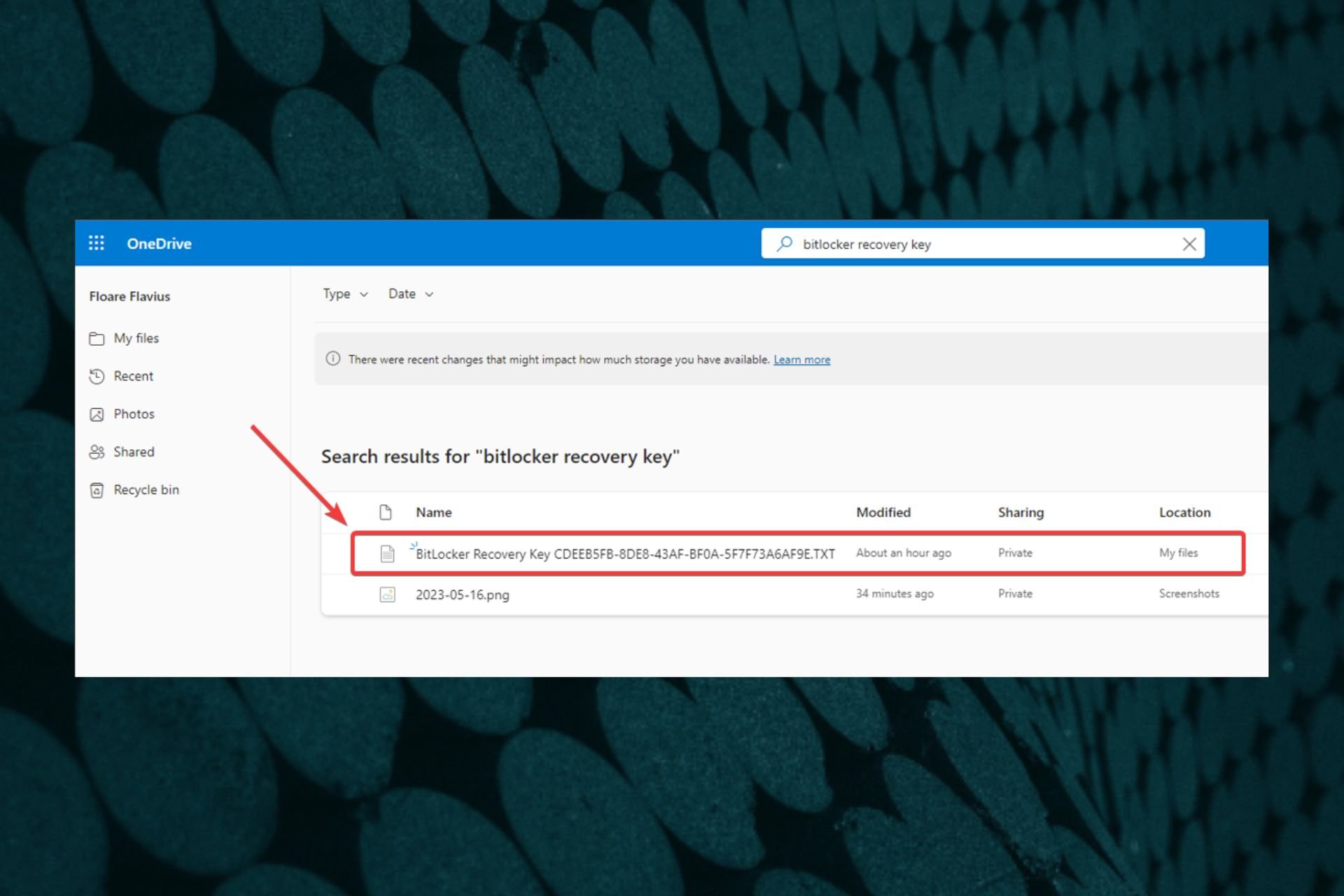Click the About an hour ago cell
Viewport: 1344px width, 896px height.
(x=903, y=553)
